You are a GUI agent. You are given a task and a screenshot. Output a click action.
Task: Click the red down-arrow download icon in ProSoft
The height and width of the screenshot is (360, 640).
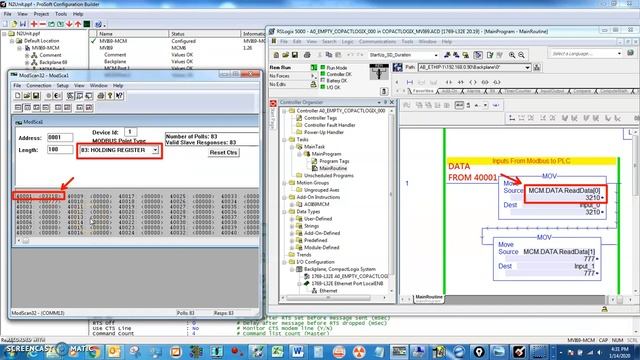point(69,24)
